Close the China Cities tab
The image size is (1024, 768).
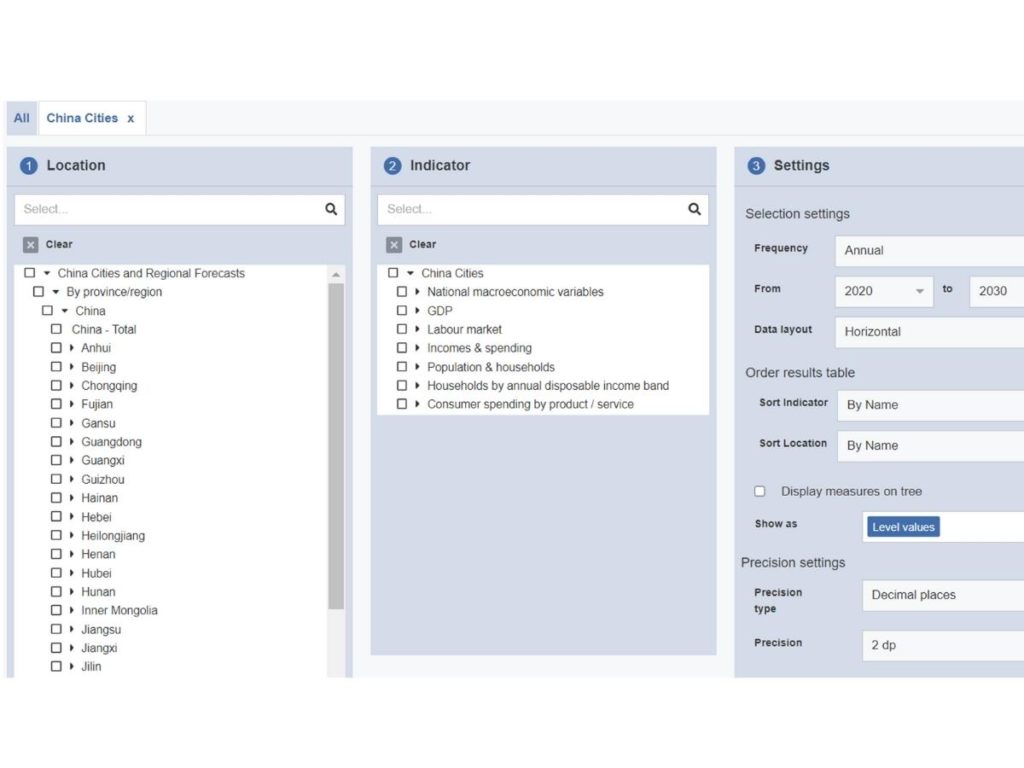point(130,118)
